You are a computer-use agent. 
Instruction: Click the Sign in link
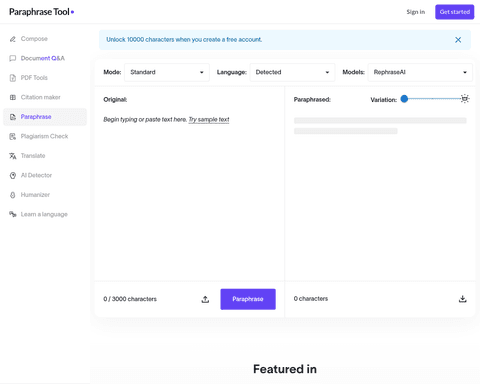416,12
